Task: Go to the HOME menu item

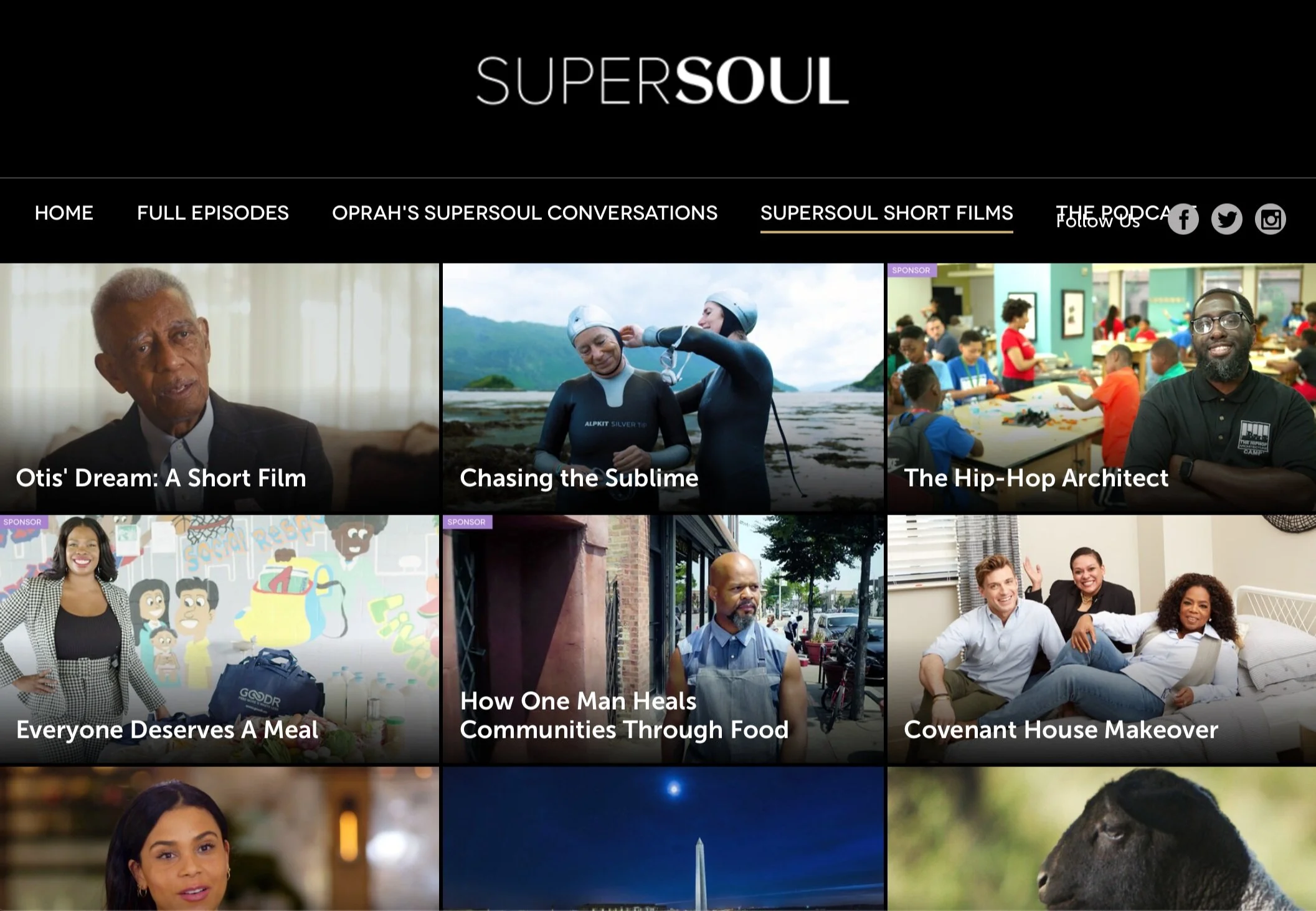Action: pyautogui.click(x=64, y=213)
